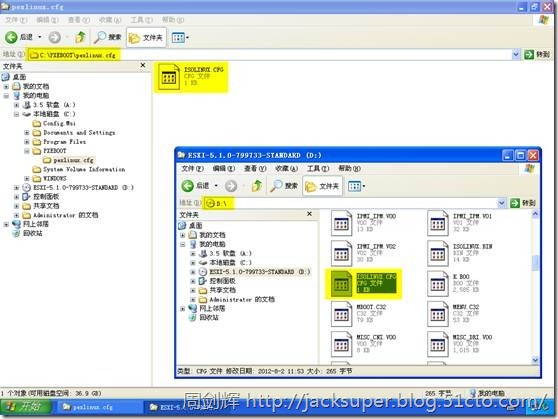558x419 pixels.
Task: Collapse Local Disk (C:) tree node
Action: (16, 114)
